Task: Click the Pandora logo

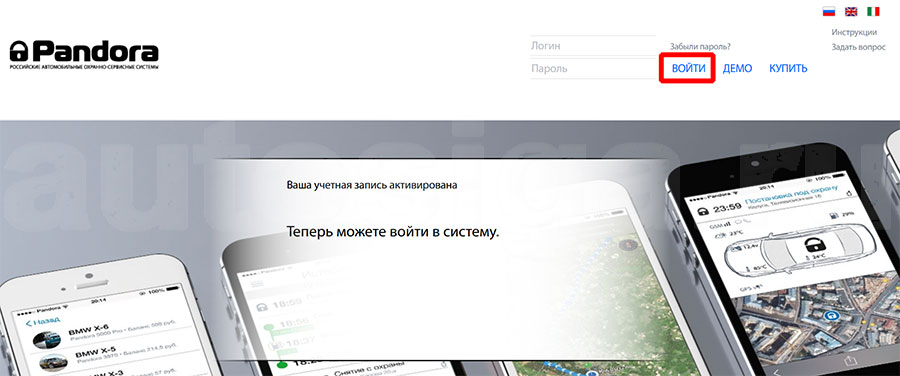Action: tap(84, 55)
